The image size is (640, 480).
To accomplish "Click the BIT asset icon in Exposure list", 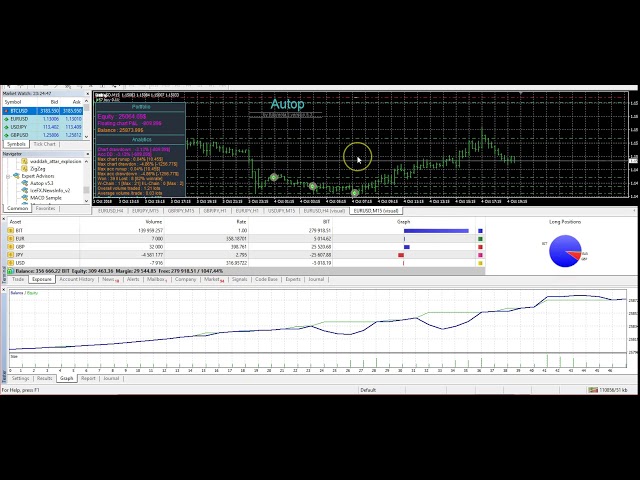I will [x=10, y=231].
